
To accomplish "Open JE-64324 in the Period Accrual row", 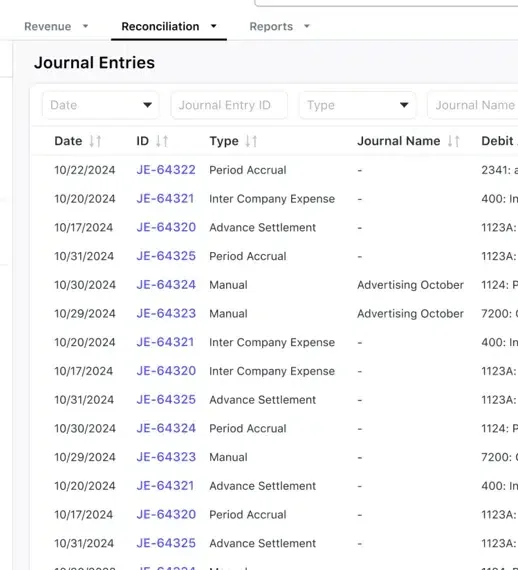I will (x=166, y=428).
